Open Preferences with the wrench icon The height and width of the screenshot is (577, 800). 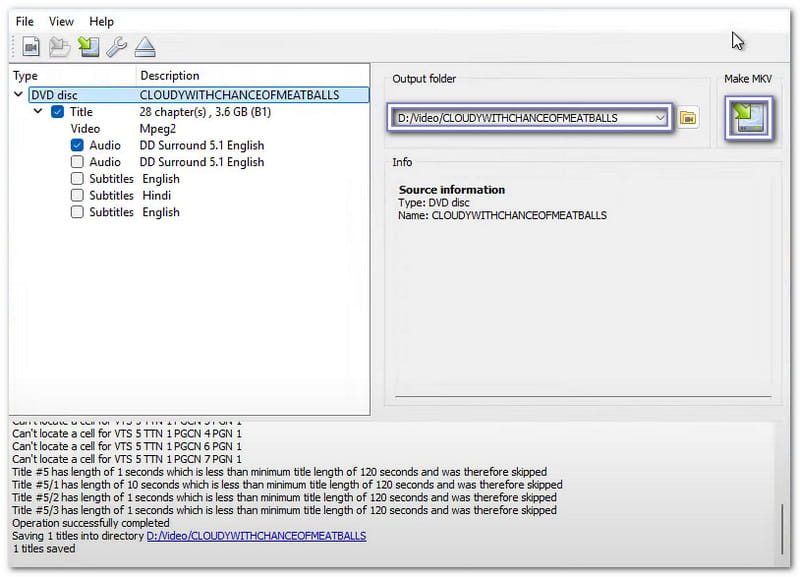(116, 46)
